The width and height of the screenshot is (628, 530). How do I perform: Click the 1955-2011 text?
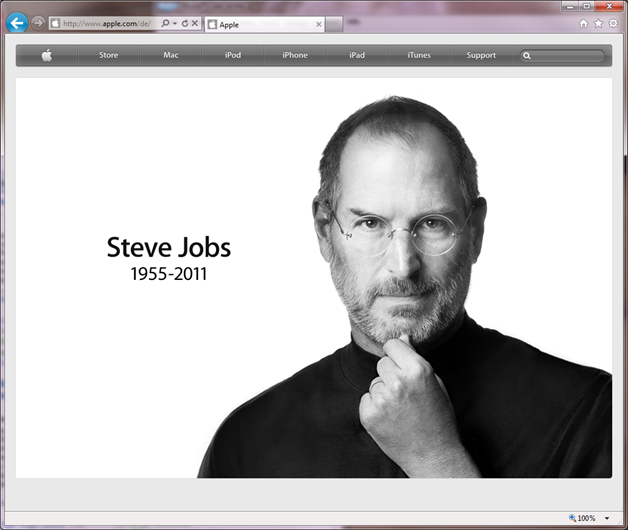pos(169,274)
